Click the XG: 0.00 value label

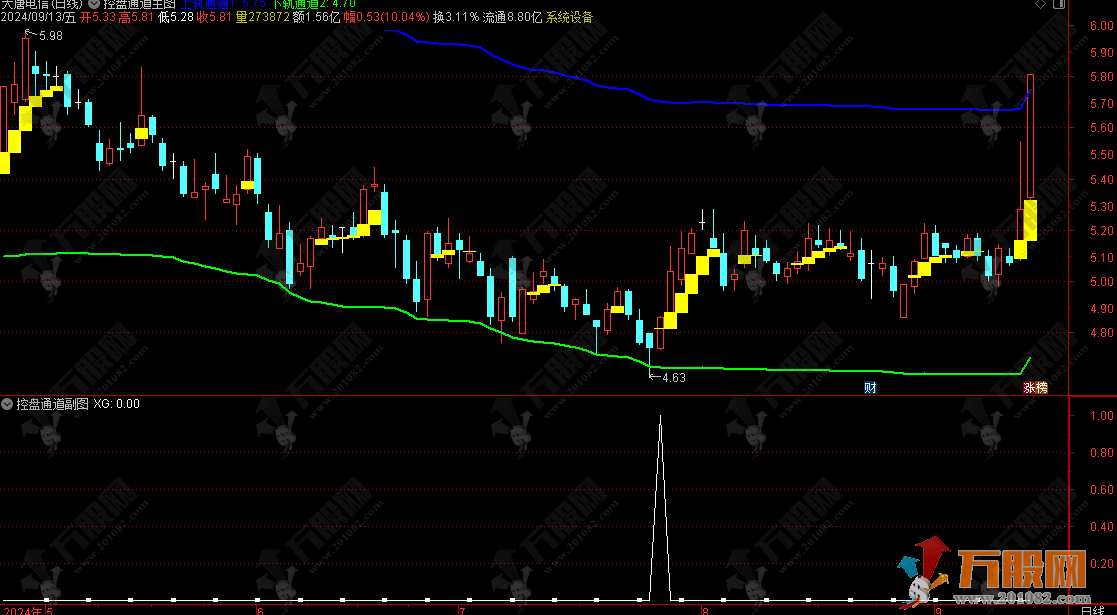116,404
